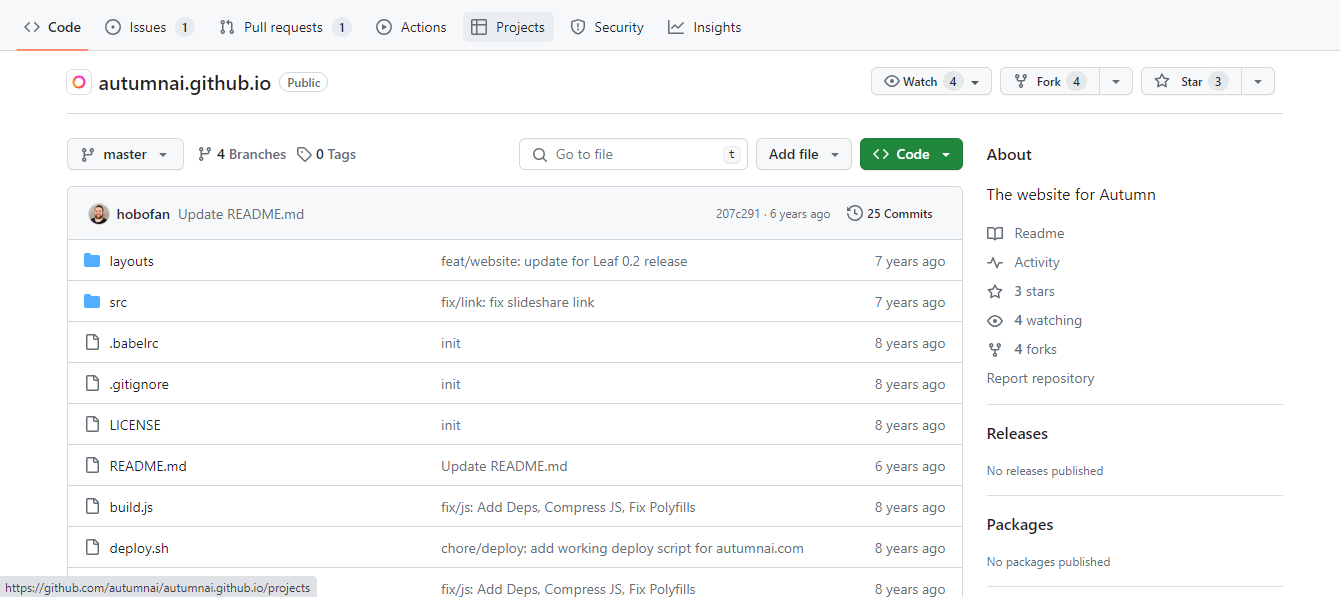Click the hobofan avatar image
1340x597 pixels.
coord(99,214)
